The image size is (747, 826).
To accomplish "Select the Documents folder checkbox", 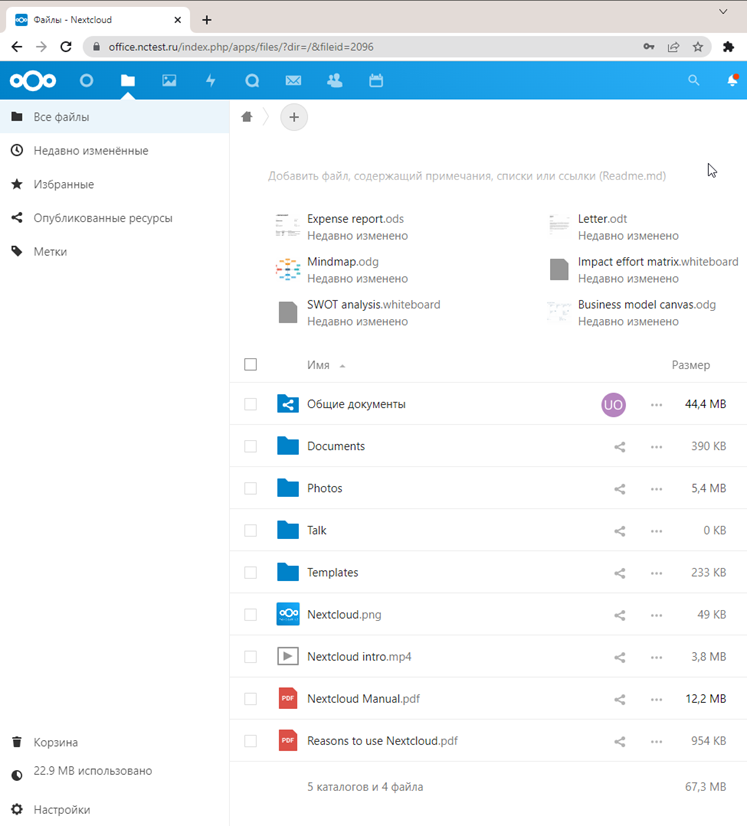I will pyautogui.click(x=251, y=446).
